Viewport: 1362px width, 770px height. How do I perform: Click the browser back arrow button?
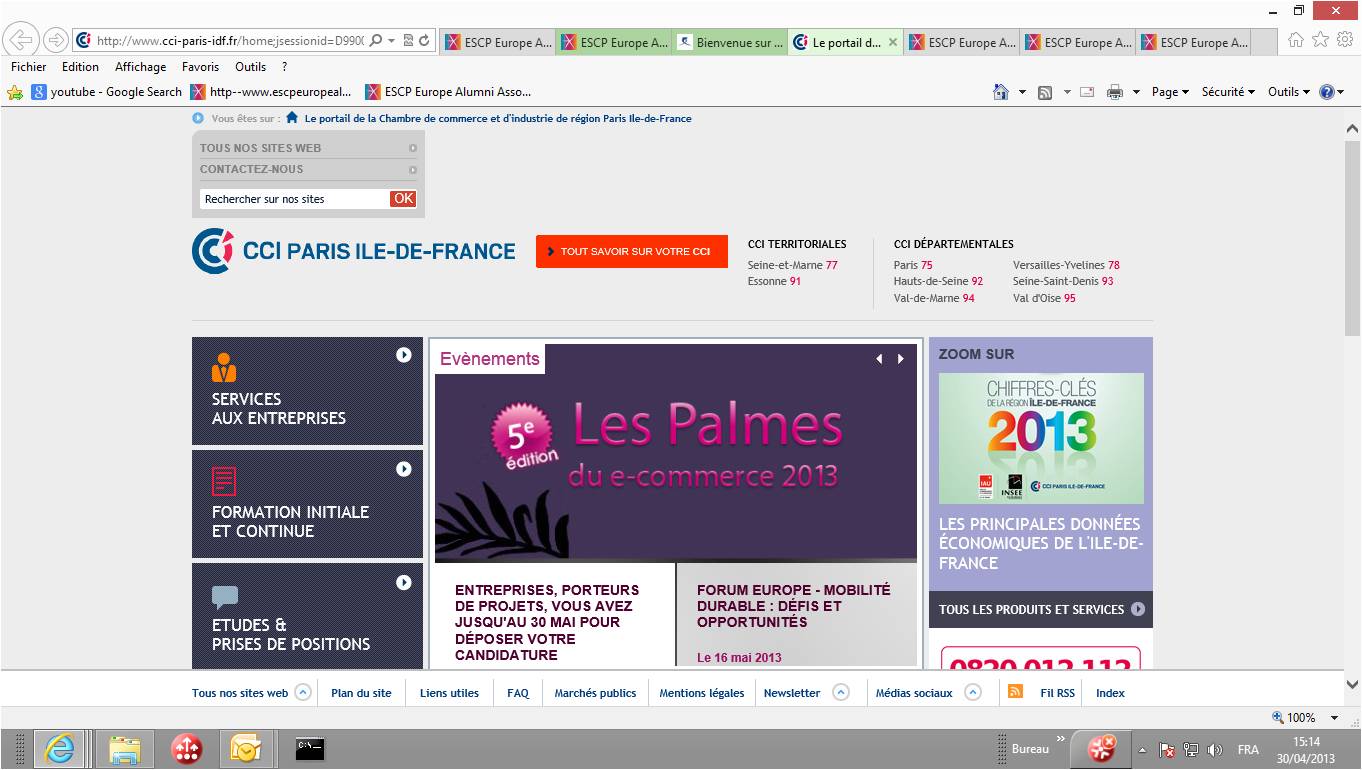coord(22,40)
